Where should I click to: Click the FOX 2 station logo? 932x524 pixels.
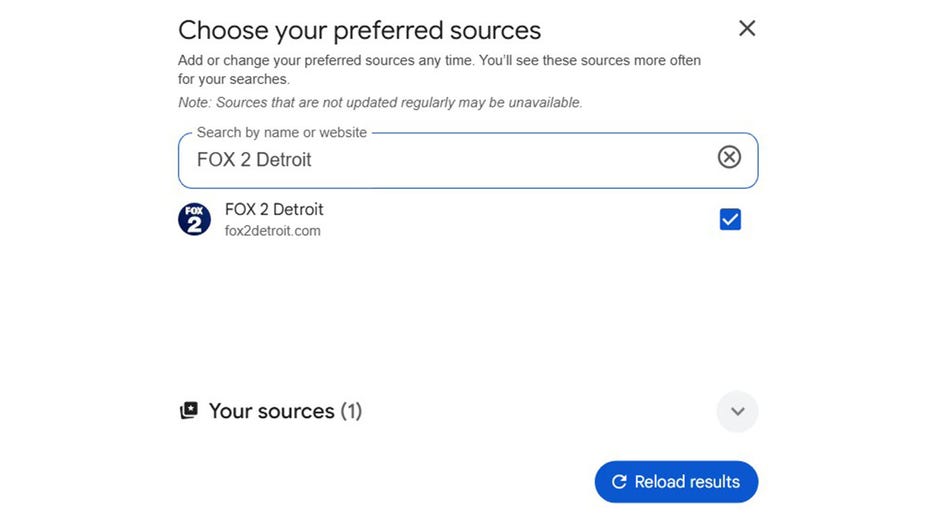click(194, 220)
